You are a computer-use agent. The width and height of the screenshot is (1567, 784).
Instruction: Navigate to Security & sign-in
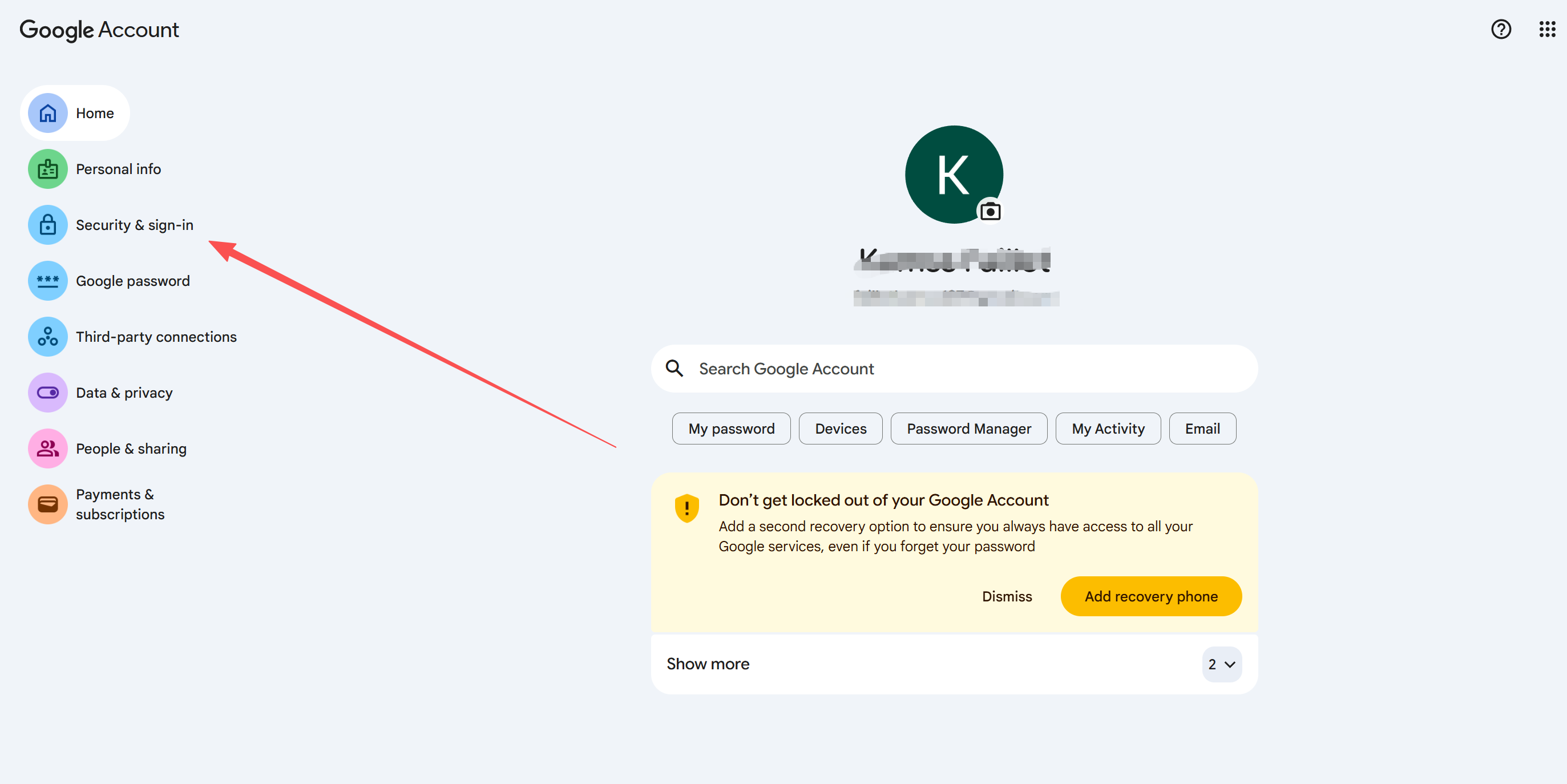point(135,225)
